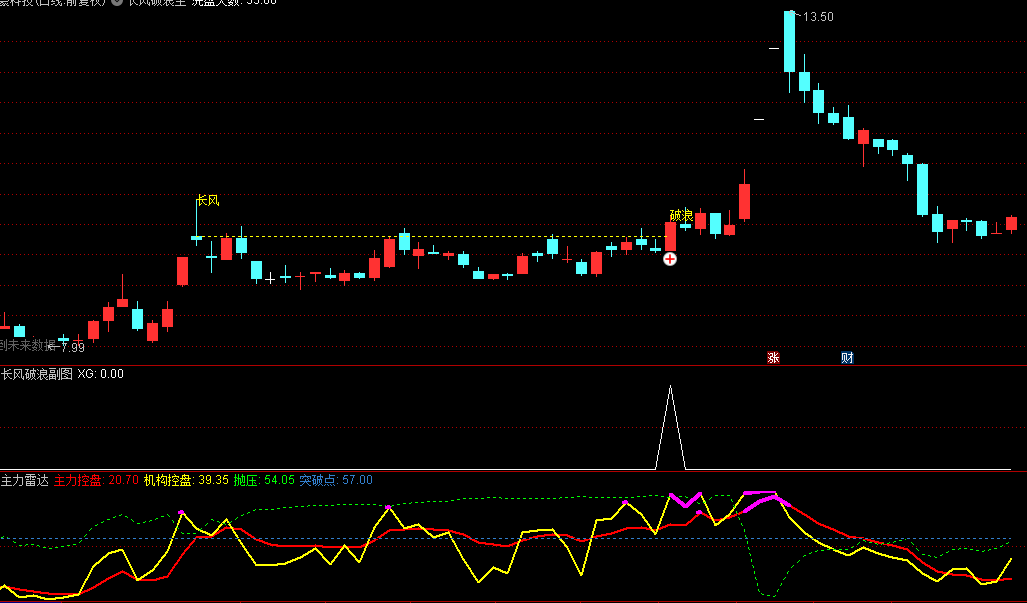Click the red 主力控盘: 20.70 reading
Screen dimensions: 1027x603
click(96, 480)
